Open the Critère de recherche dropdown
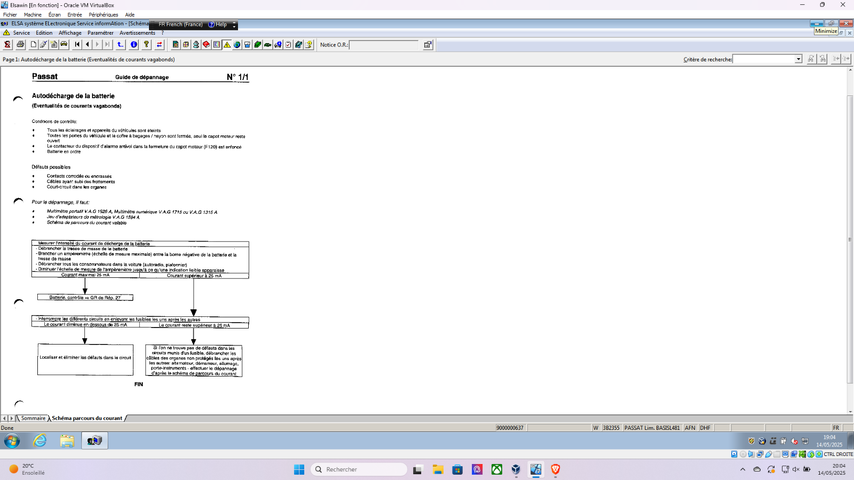The height and width of the screenshot is (480, 854). pyautogui.click(x=798, y=59)
